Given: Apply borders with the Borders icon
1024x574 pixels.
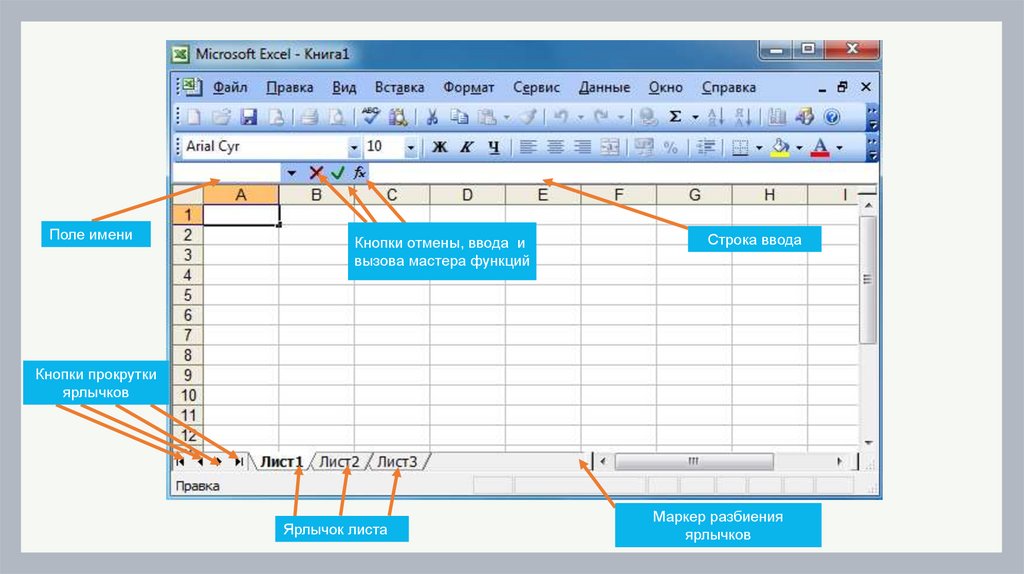Looking at the screenshot, I should pos(740,148).
